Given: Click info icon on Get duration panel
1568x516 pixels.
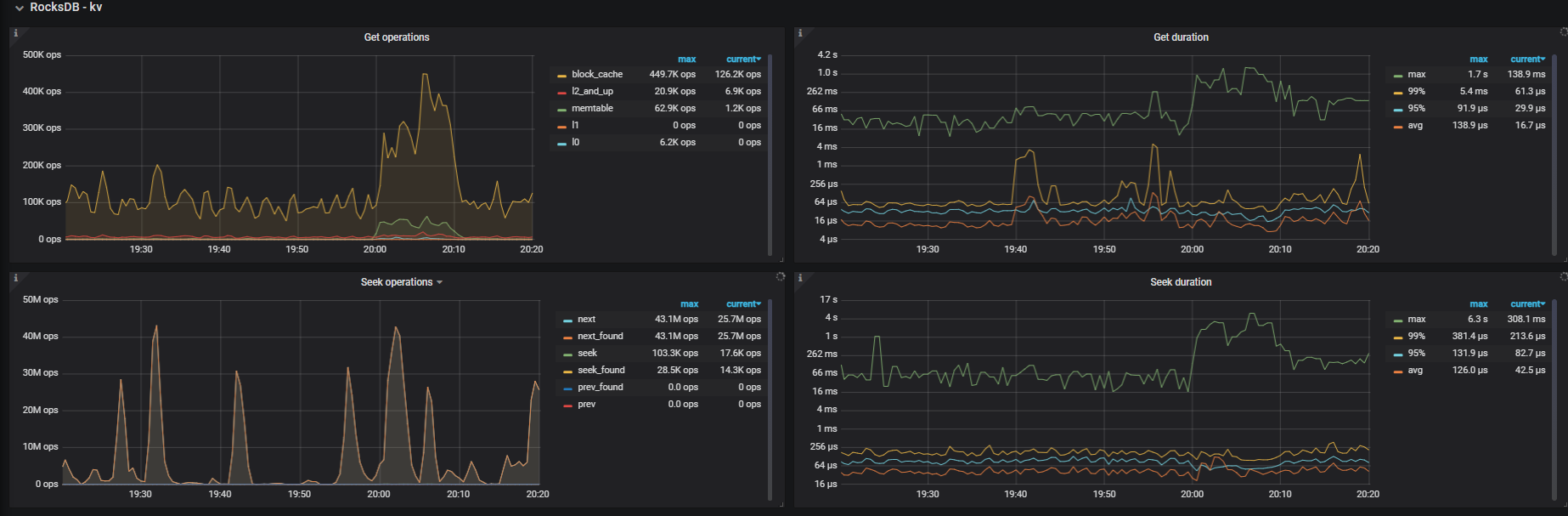Looking at the screenshot, I should tap(800, 33).
